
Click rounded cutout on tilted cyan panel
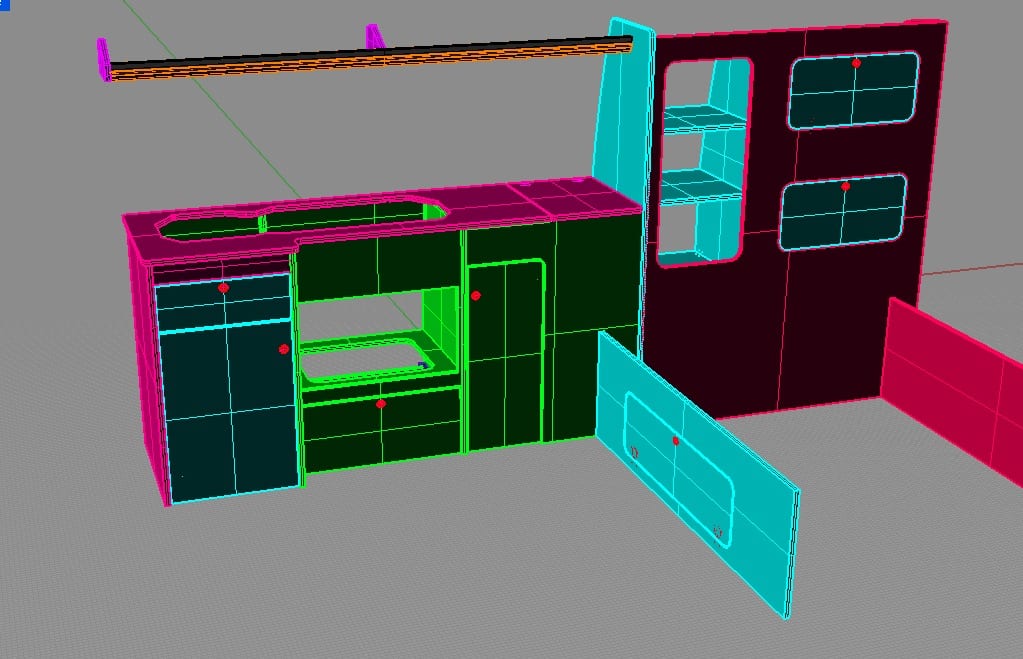click(679, 470)
